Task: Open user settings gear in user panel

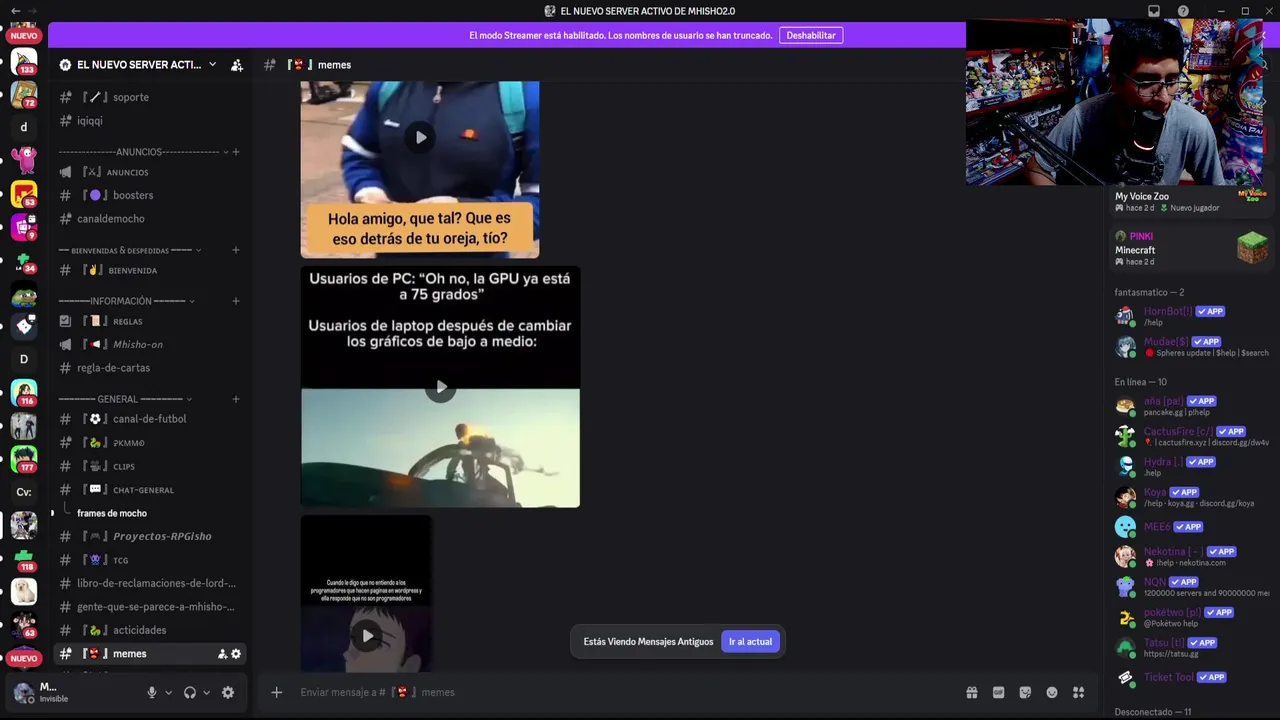Action: (x=228, y=692)
